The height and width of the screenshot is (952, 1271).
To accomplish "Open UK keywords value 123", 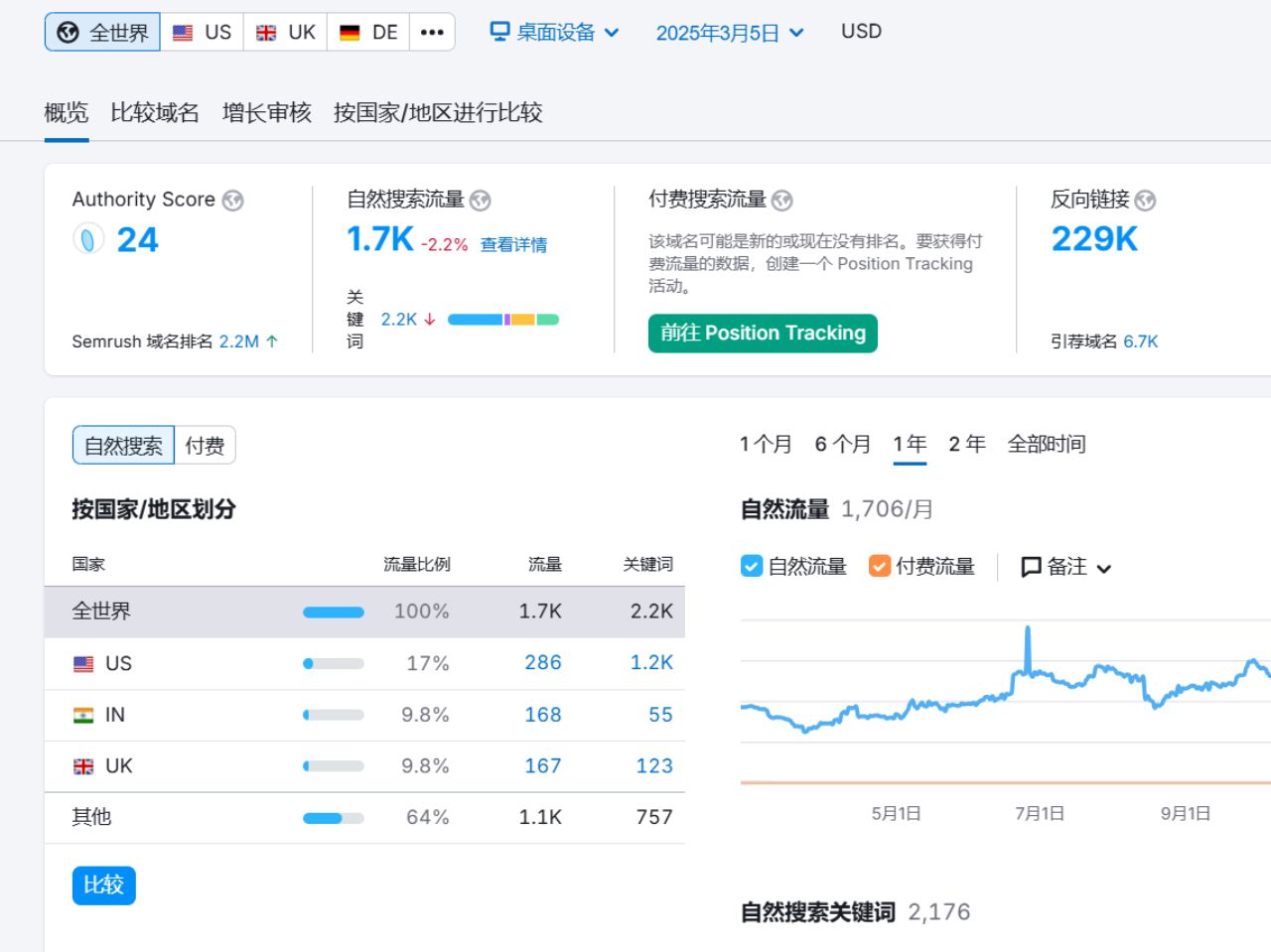I will click(x=654, y=766).
